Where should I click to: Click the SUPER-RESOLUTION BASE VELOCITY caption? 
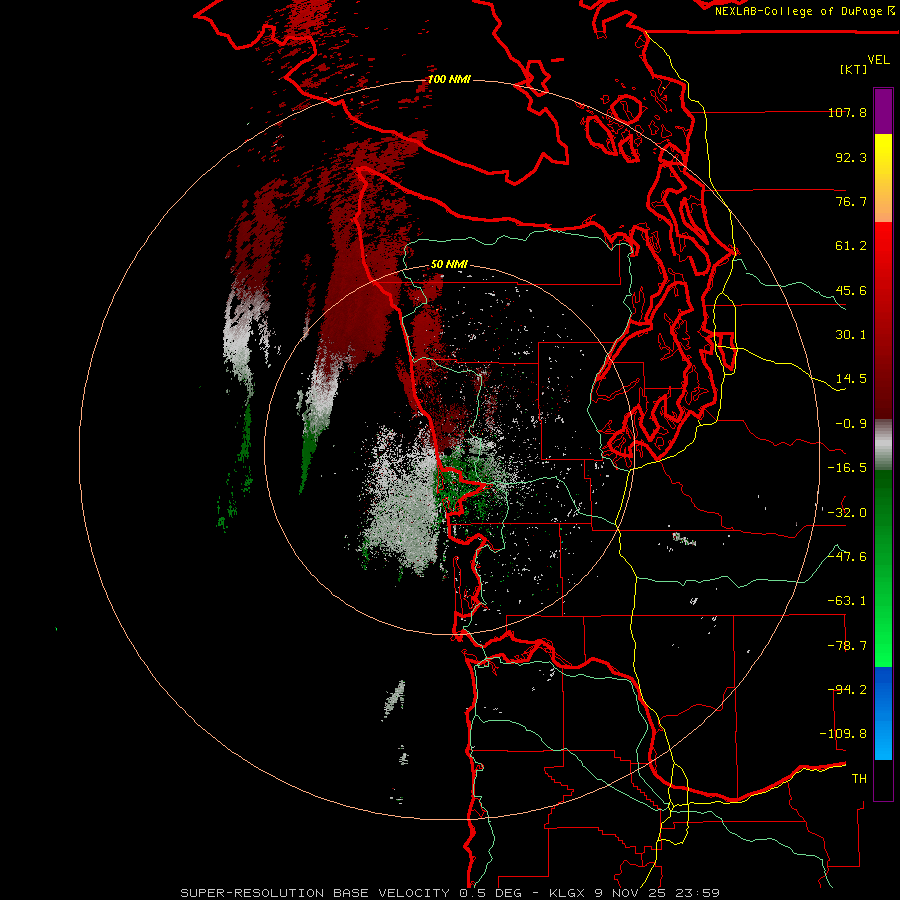(450, 893)
